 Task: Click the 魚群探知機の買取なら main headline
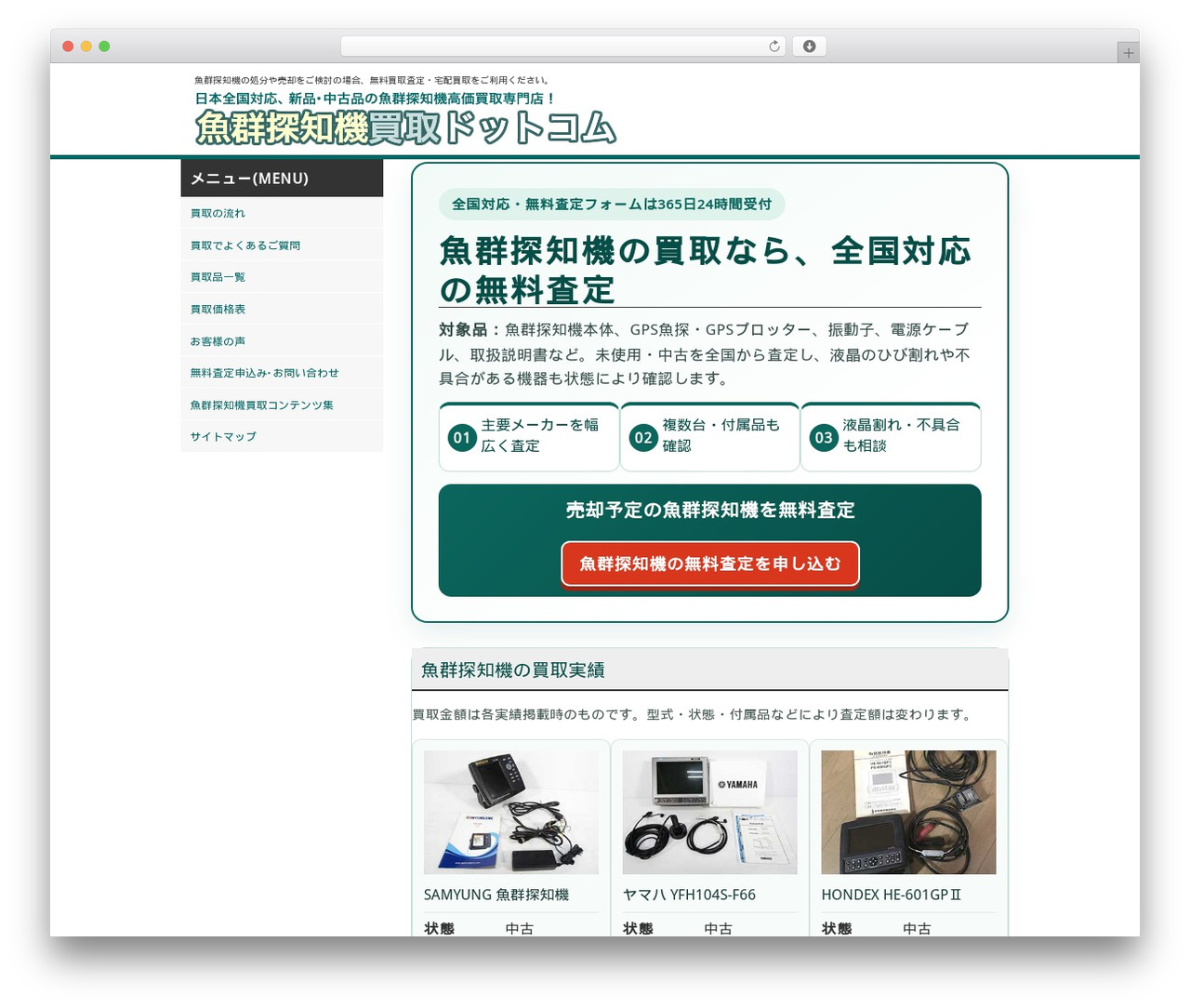706,270
